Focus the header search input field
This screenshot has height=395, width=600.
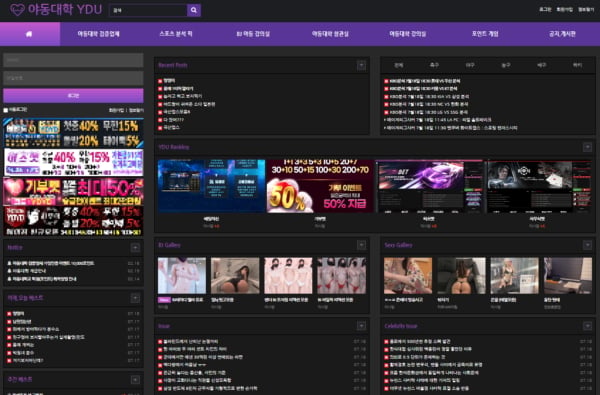(148, 10)
